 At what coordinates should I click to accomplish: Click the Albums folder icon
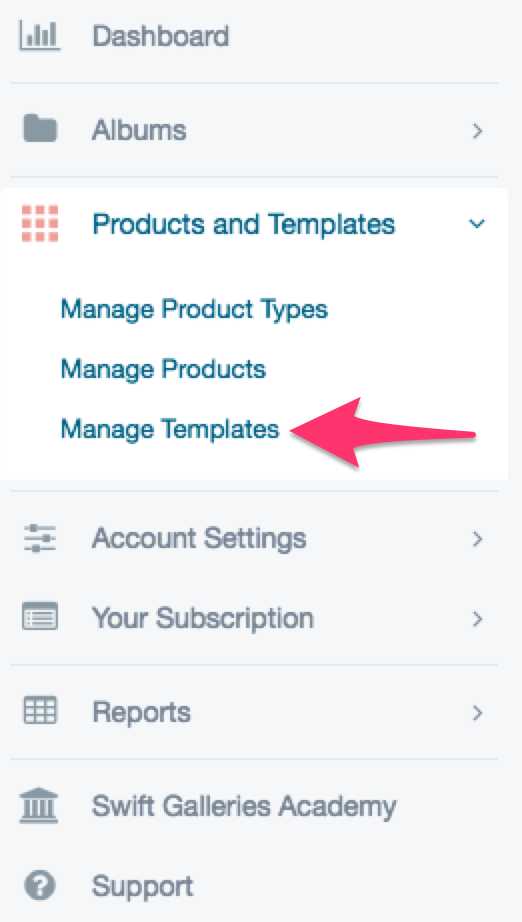(x=39, y=129)
